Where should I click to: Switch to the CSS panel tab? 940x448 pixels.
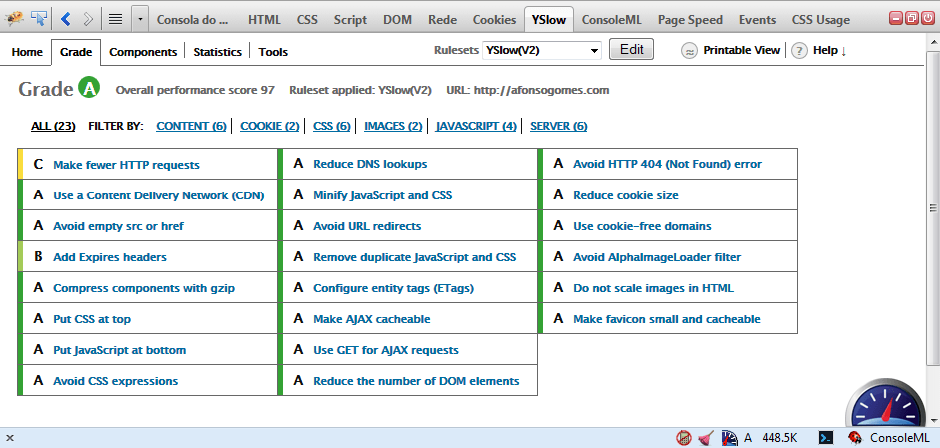(308, 20)
